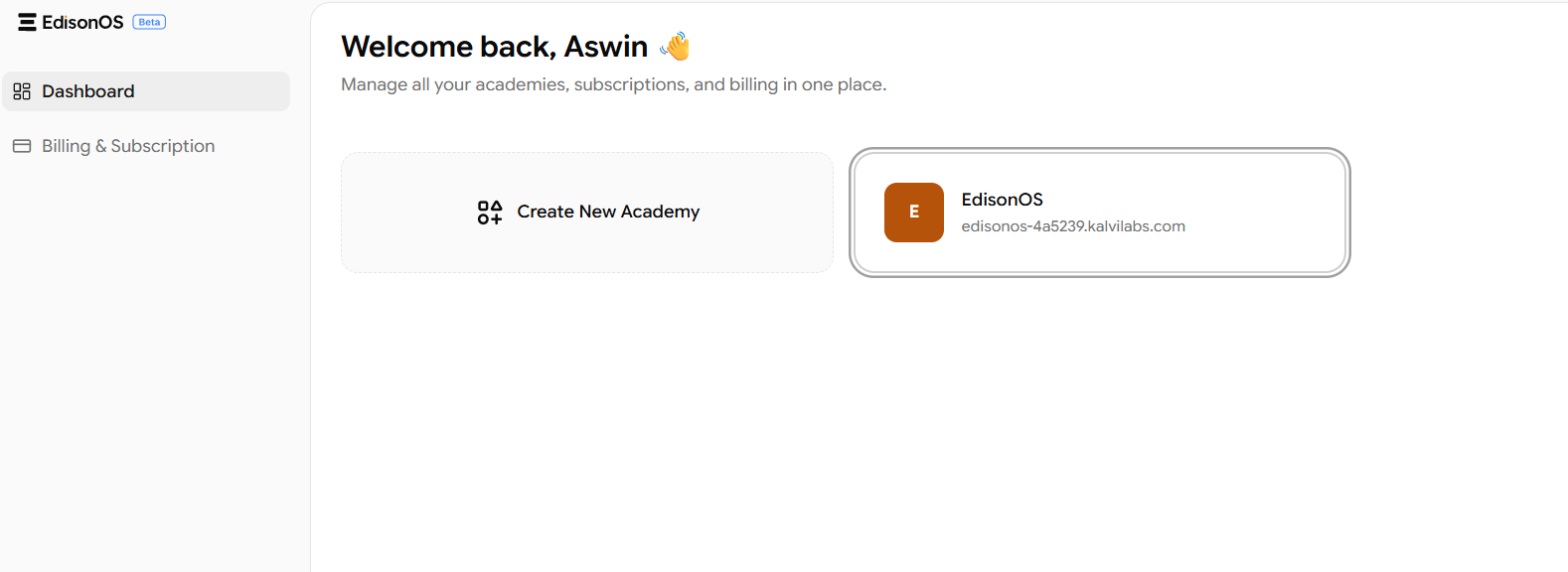Click the "Manage all your academies" subtitle text
The width and height of the screenshot is (1568, 572).
[x=613, y=84]
